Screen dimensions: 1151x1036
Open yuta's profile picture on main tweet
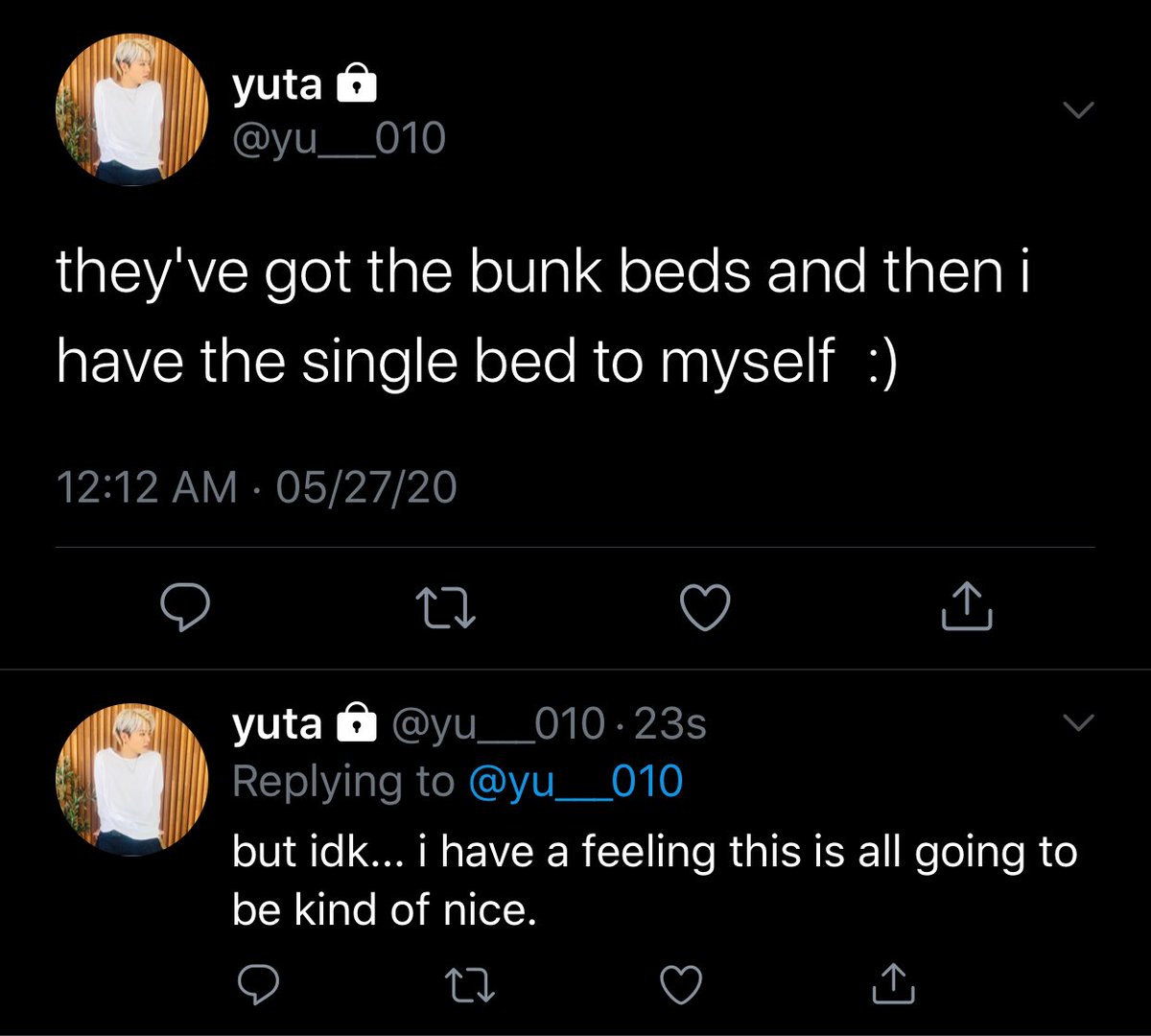131,112
